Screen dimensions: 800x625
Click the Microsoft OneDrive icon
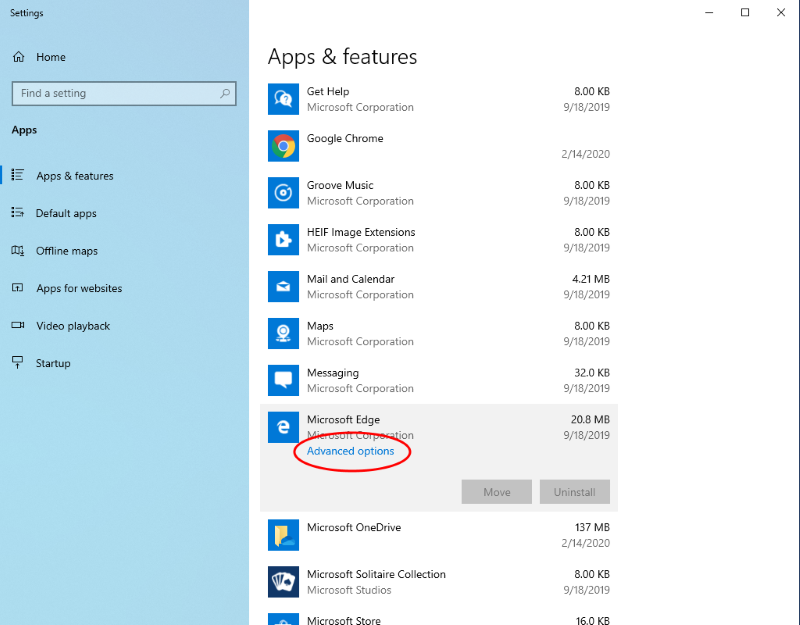coord(284,535)
